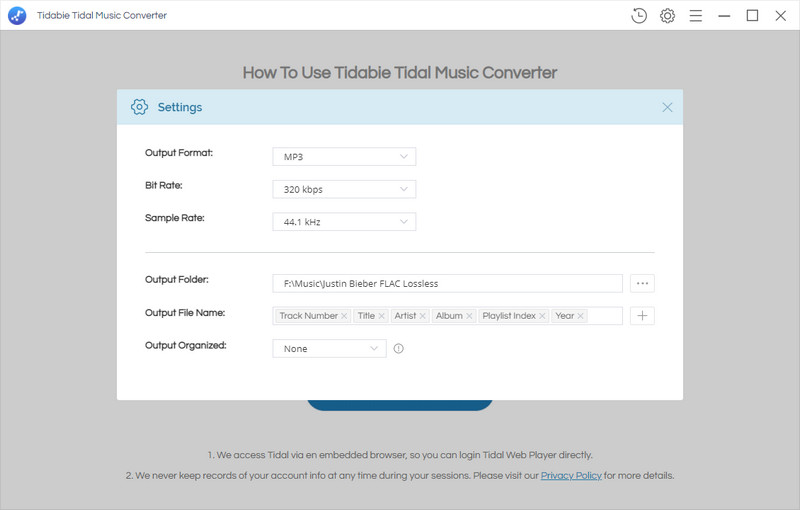Click the Track Number tag label

309,316
